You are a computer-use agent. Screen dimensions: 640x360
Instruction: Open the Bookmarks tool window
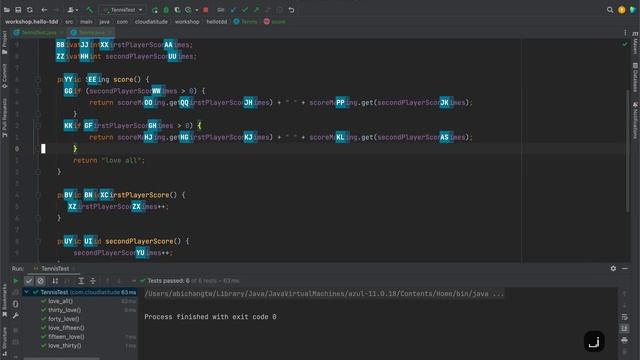[x=4, y=300]
